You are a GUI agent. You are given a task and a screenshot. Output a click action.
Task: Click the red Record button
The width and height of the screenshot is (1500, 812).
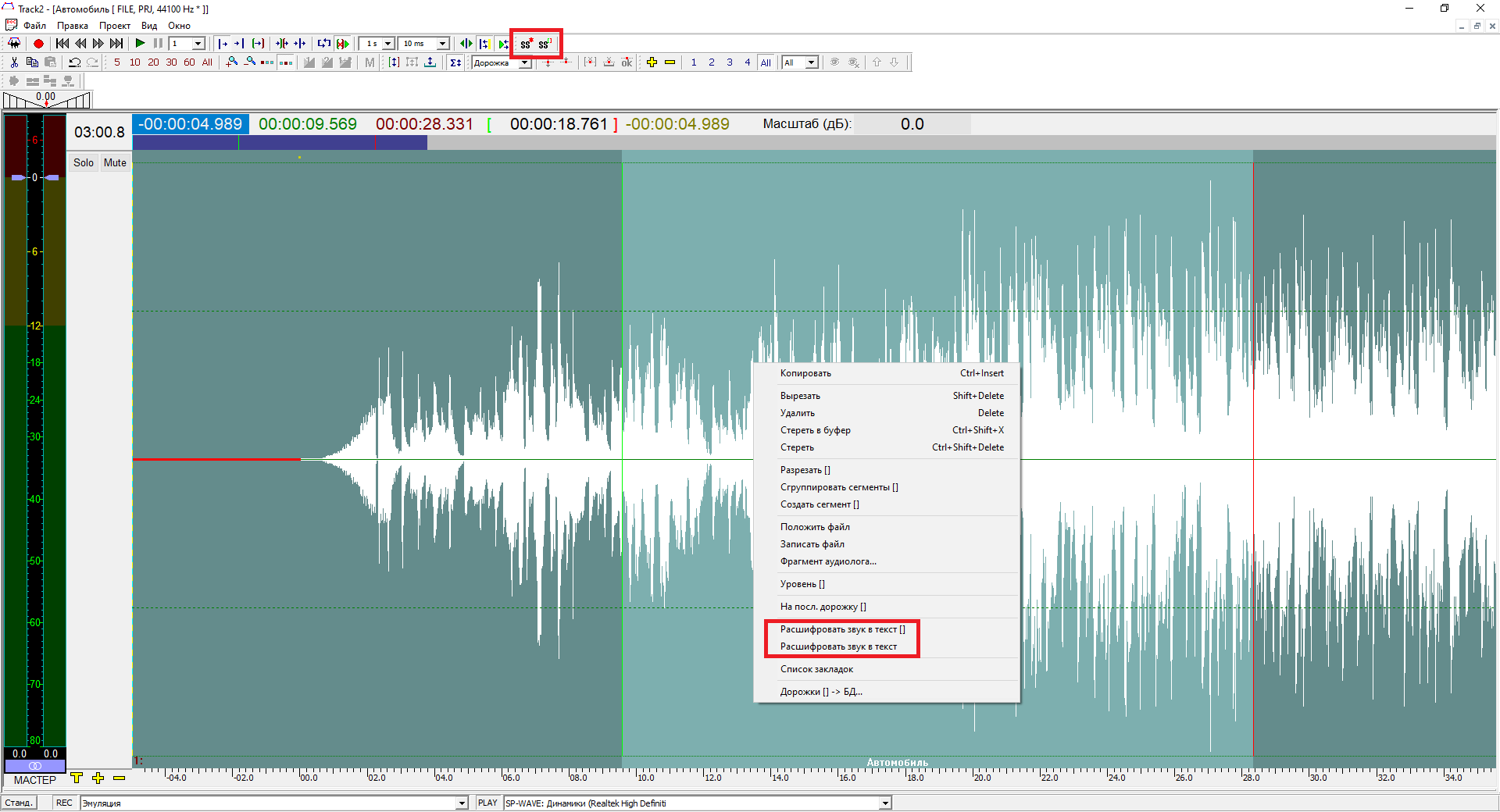tap(38, 44)
